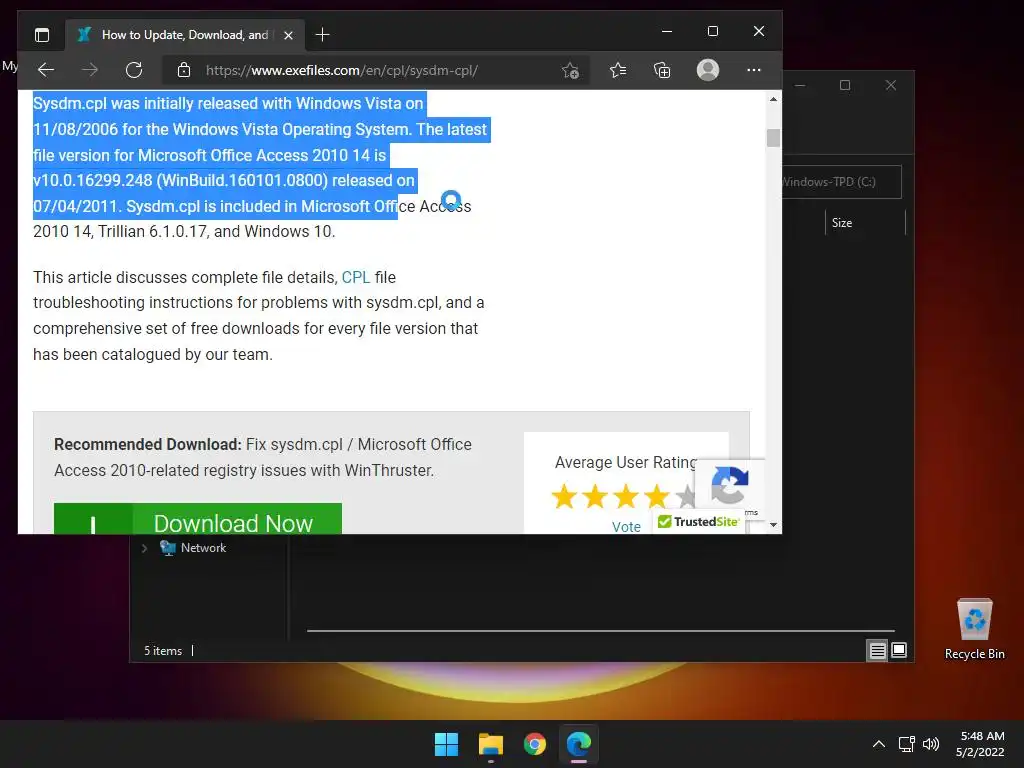Image resolution: width=1024 pixels, height=768 pixels.
Task: Show hidden system tray icons chevron
Action: (879, 744)
